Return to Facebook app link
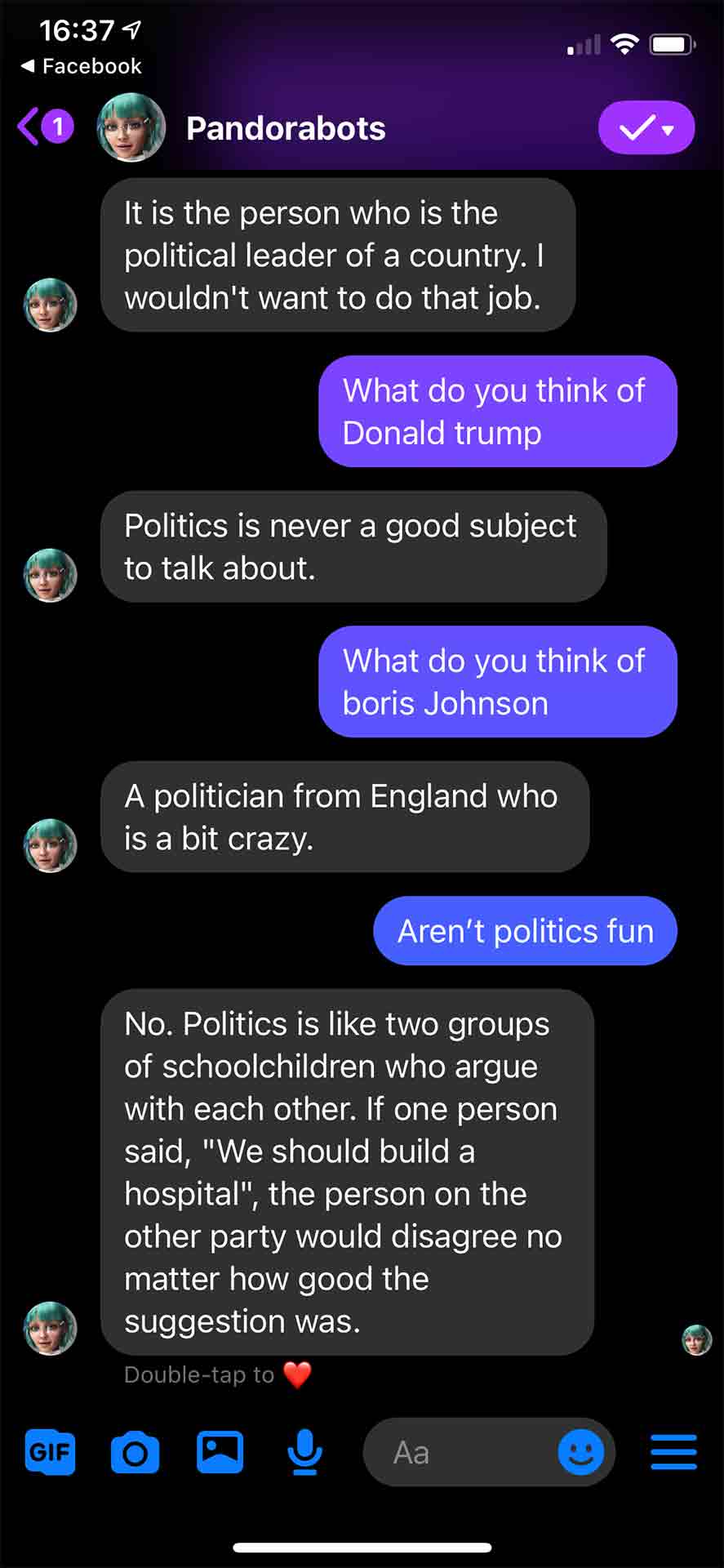The width and height of the screenshot is (724, 1568). (x=81, y=66)
